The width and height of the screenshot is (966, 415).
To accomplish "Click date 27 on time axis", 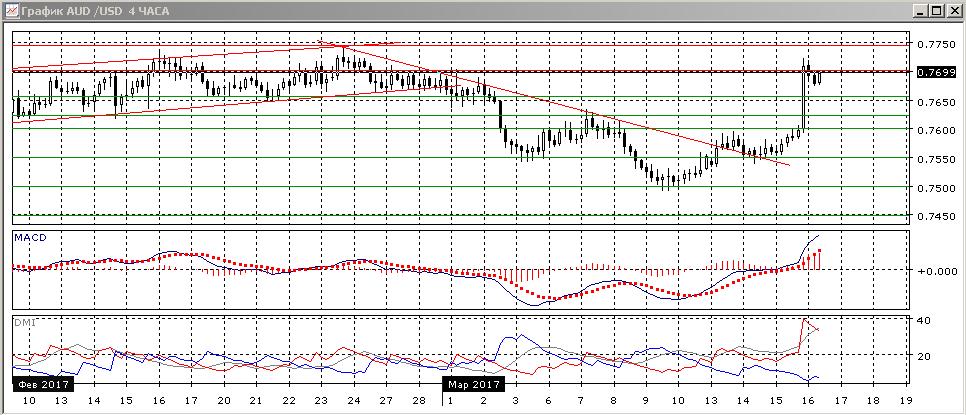I will tap(386, 400).
